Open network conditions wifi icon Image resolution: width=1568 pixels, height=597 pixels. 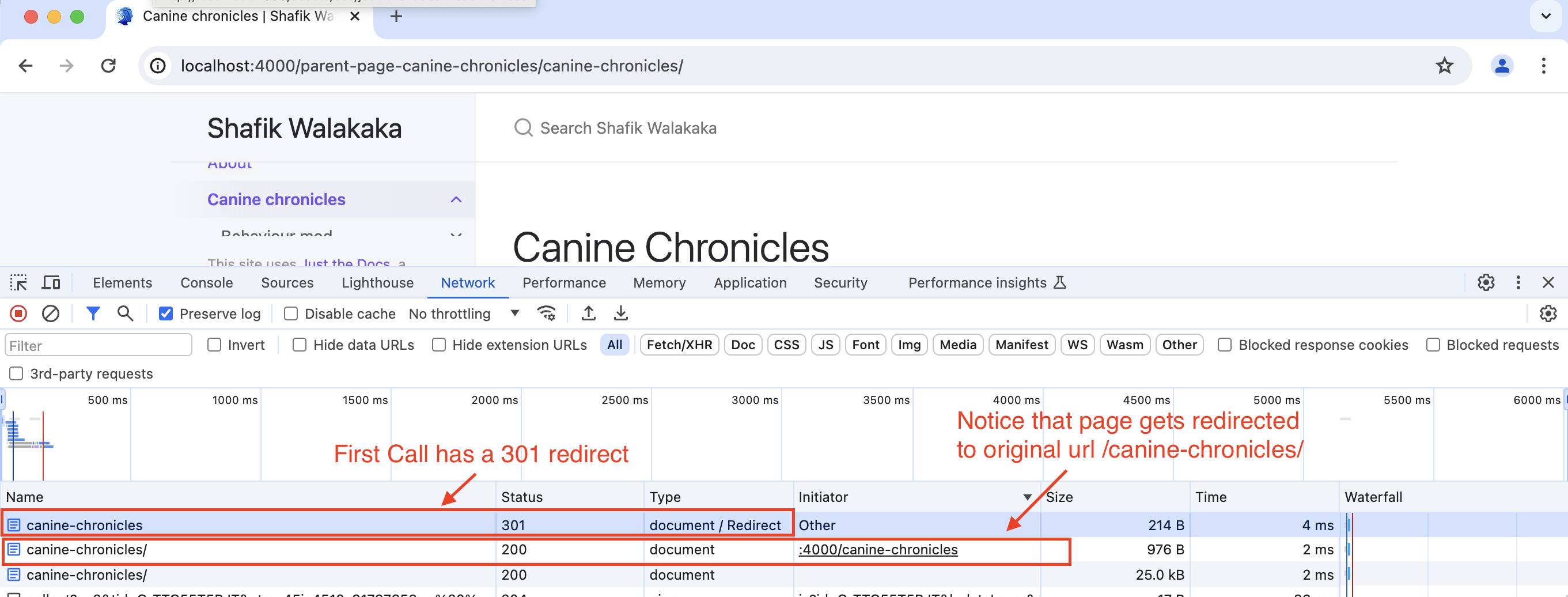click(x=546, y=313)
